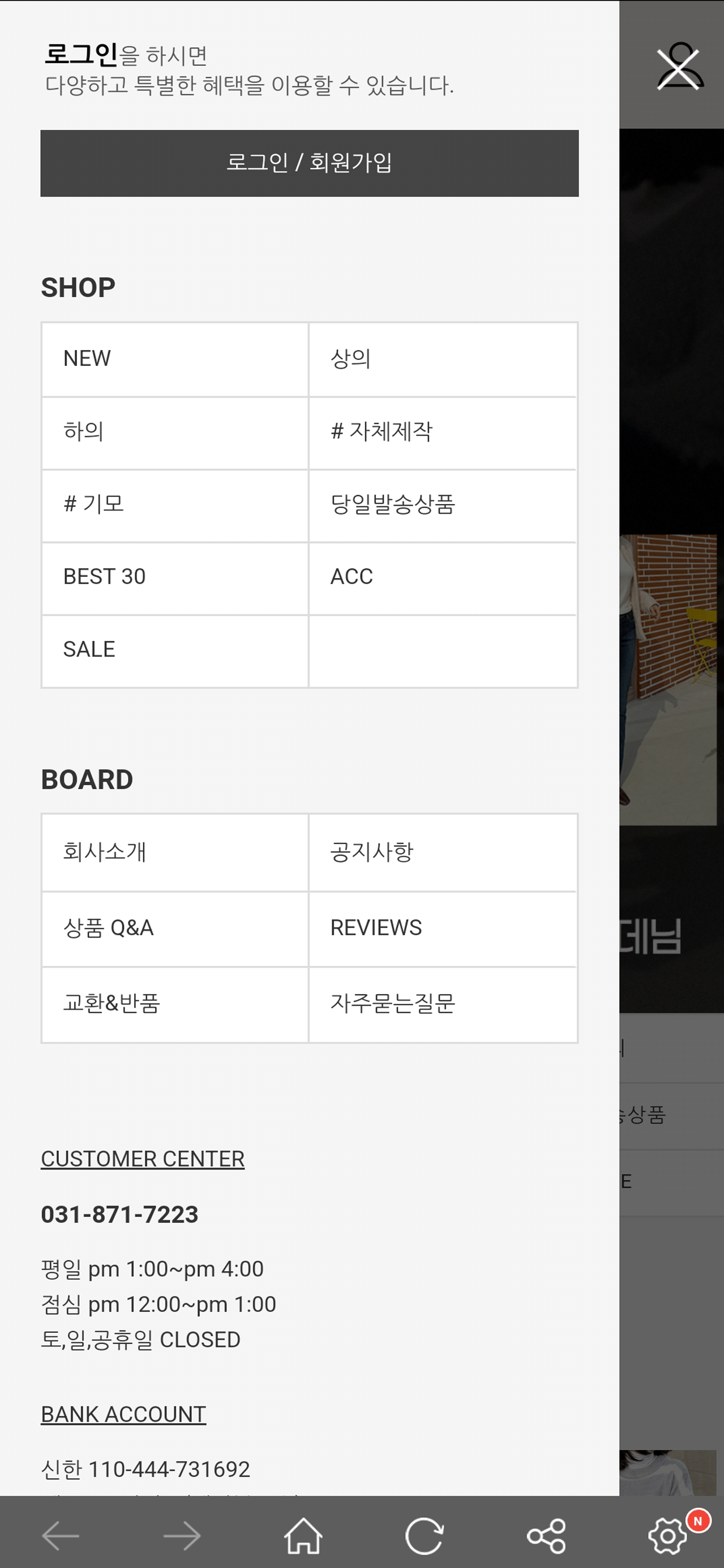This screenshot has width=724, height=1568.
Task: Open the REVIEWS board
Action: coord(443,929)
